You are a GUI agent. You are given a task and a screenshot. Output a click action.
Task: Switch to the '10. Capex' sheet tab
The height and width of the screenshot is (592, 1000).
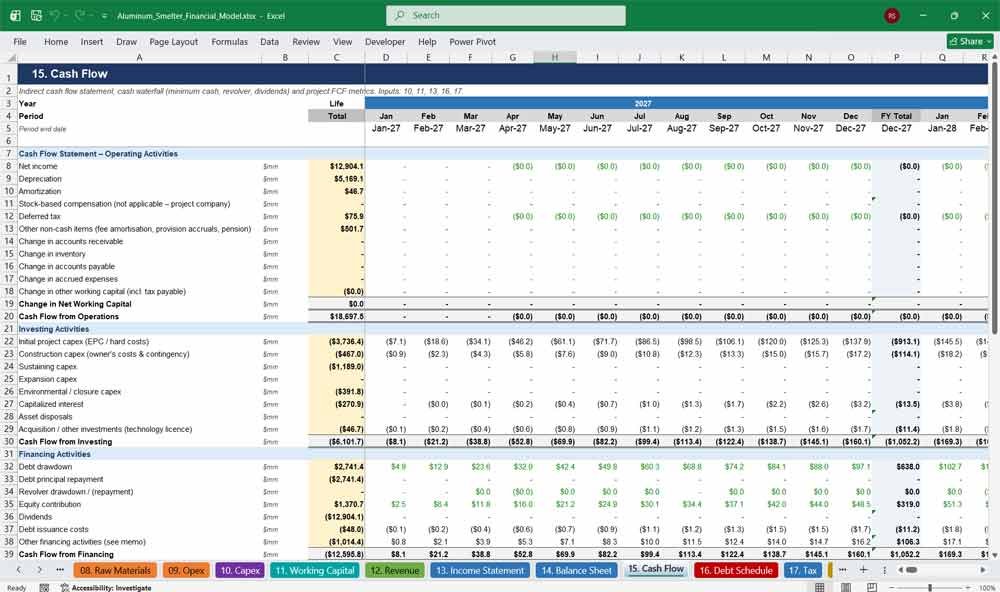pos(240,570)
